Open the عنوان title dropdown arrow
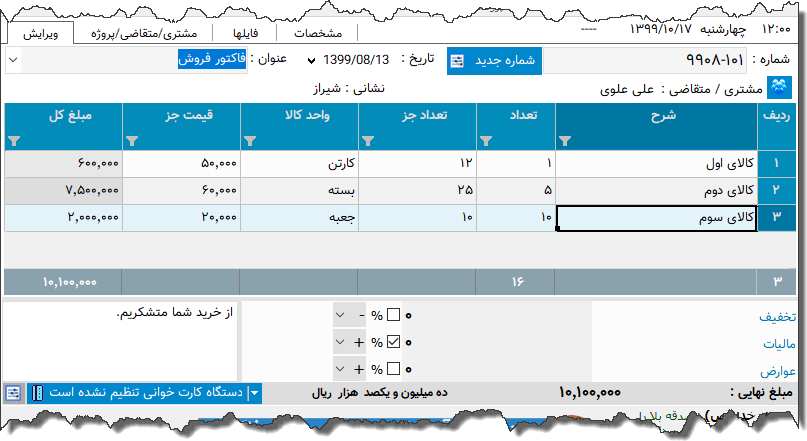The image size is (807, 441). point(13,60)
